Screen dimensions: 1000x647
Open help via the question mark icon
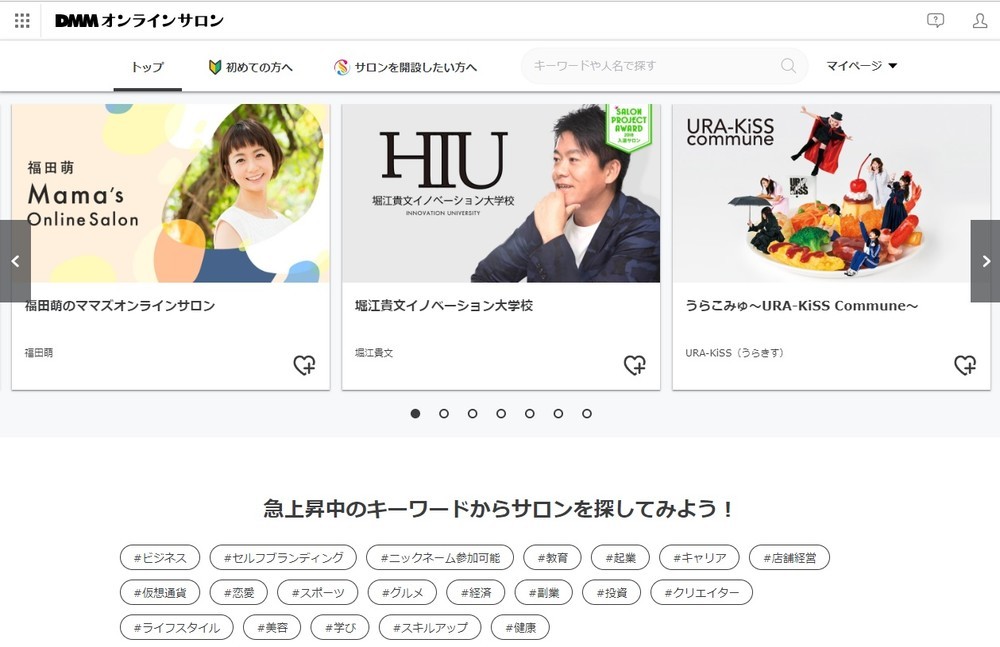point(935,20)
